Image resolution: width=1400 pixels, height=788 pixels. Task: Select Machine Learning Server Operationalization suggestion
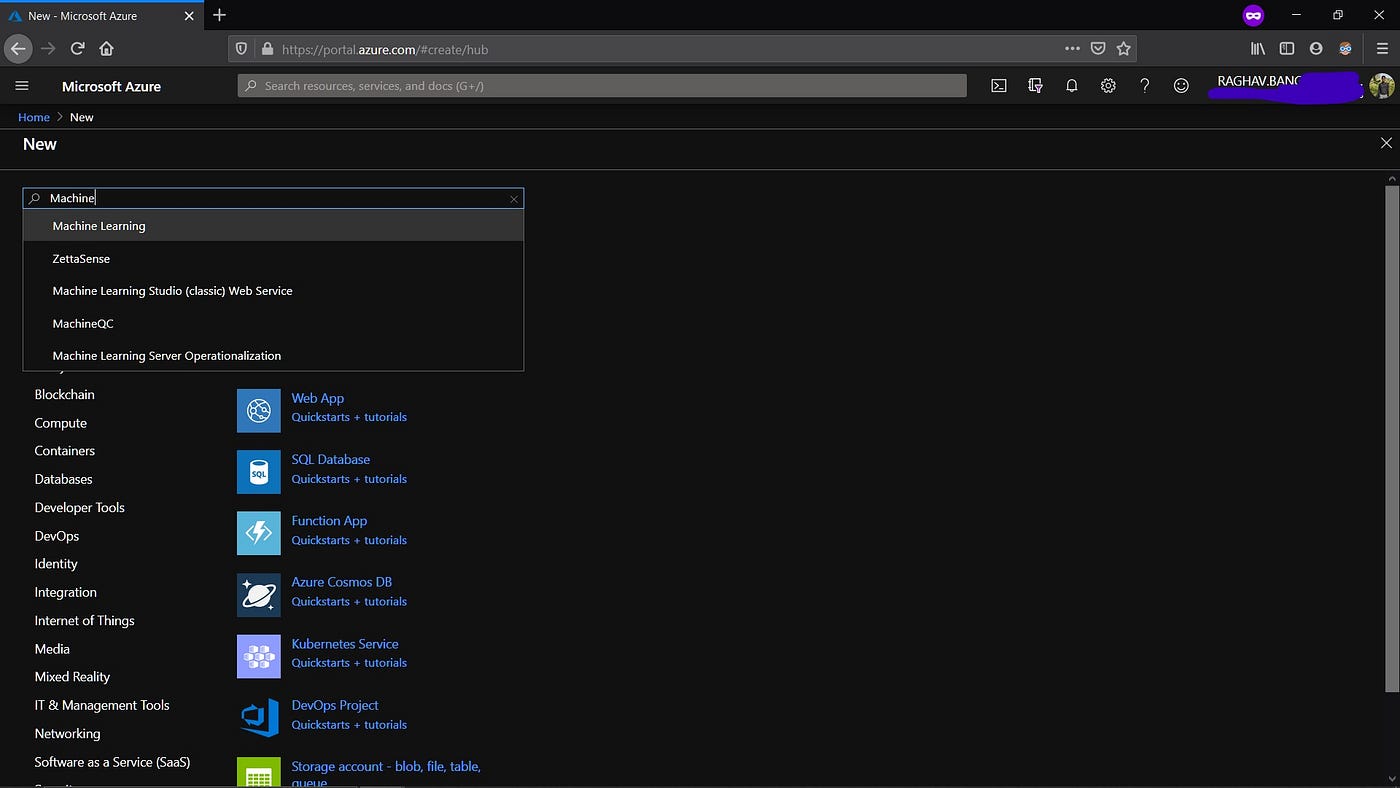273,355
